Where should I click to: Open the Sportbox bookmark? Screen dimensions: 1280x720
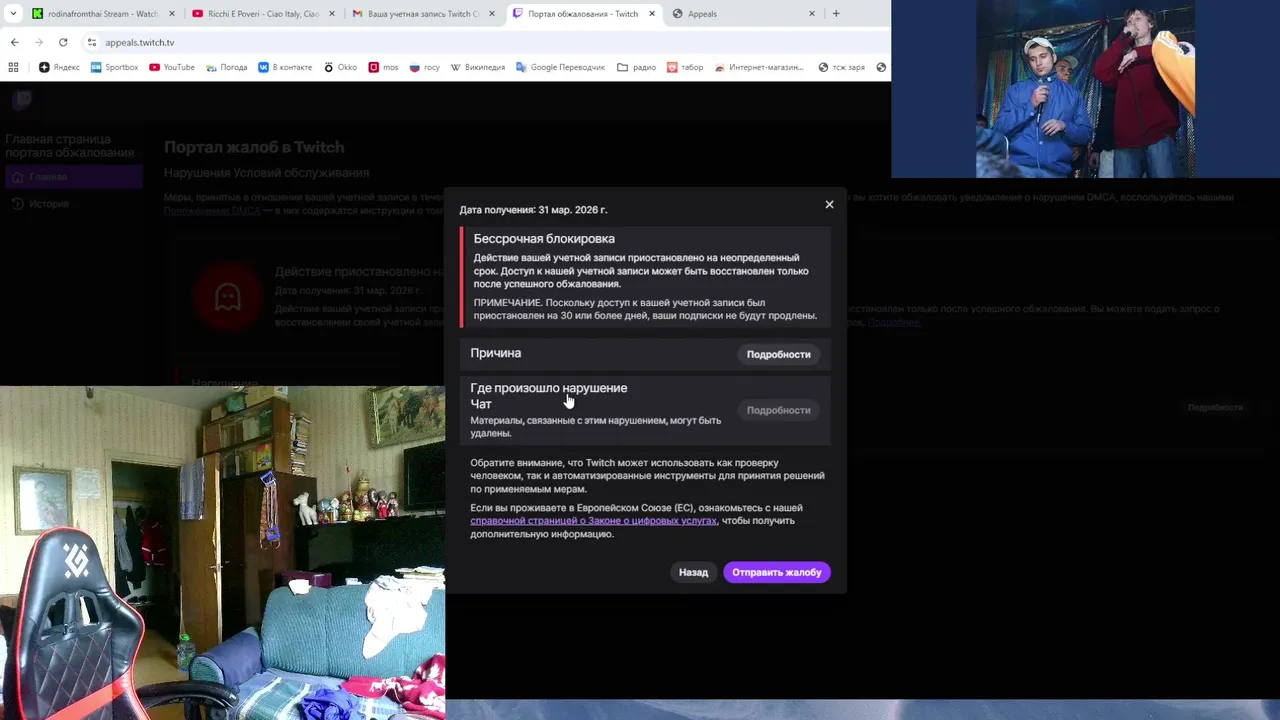[x=114, y=67]
